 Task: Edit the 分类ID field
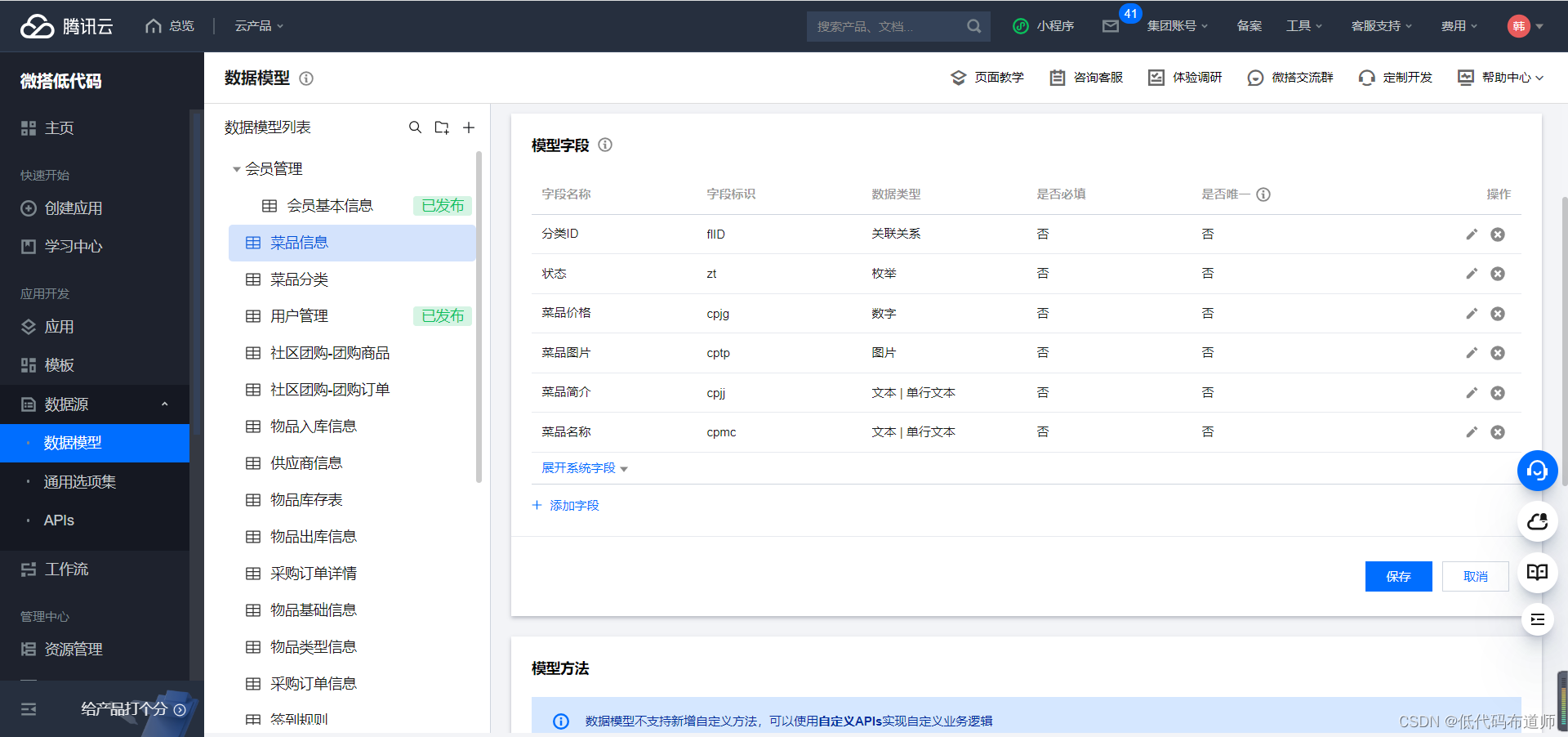1472,234
